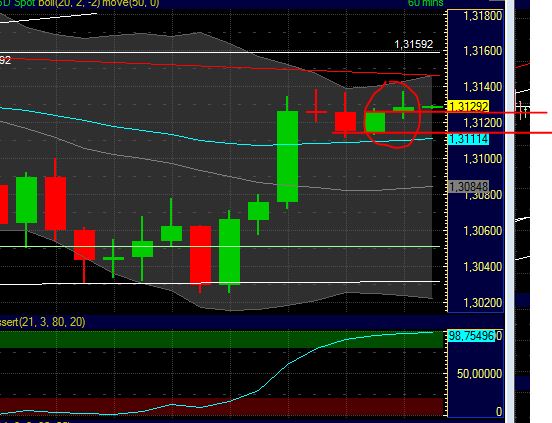Select the green overbought band in the oscillator
This screenshot has width=552, height=423.
click(221, 339)
